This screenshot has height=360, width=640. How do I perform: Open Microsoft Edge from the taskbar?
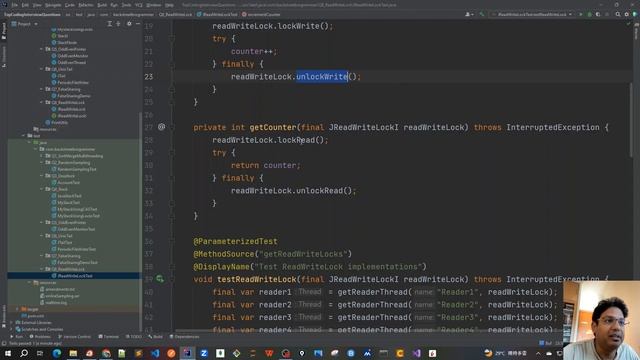57,353
